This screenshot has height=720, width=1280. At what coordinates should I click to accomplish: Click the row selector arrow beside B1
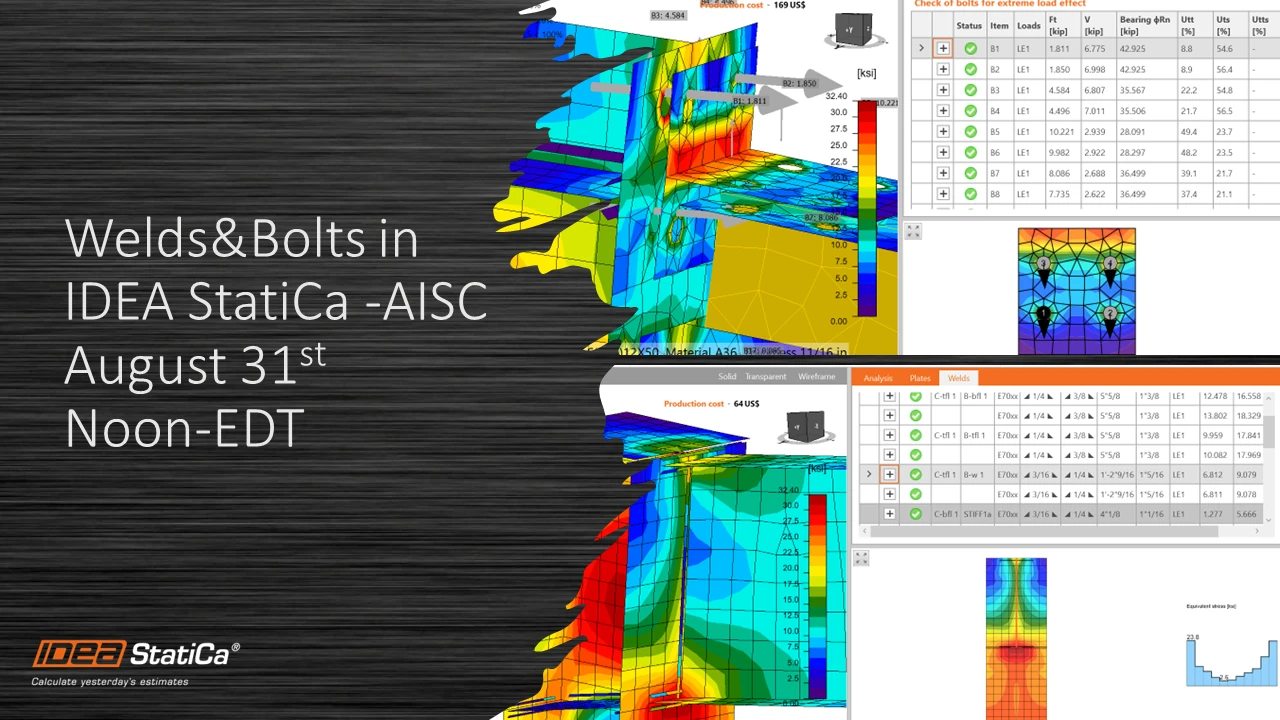point(921,48)
